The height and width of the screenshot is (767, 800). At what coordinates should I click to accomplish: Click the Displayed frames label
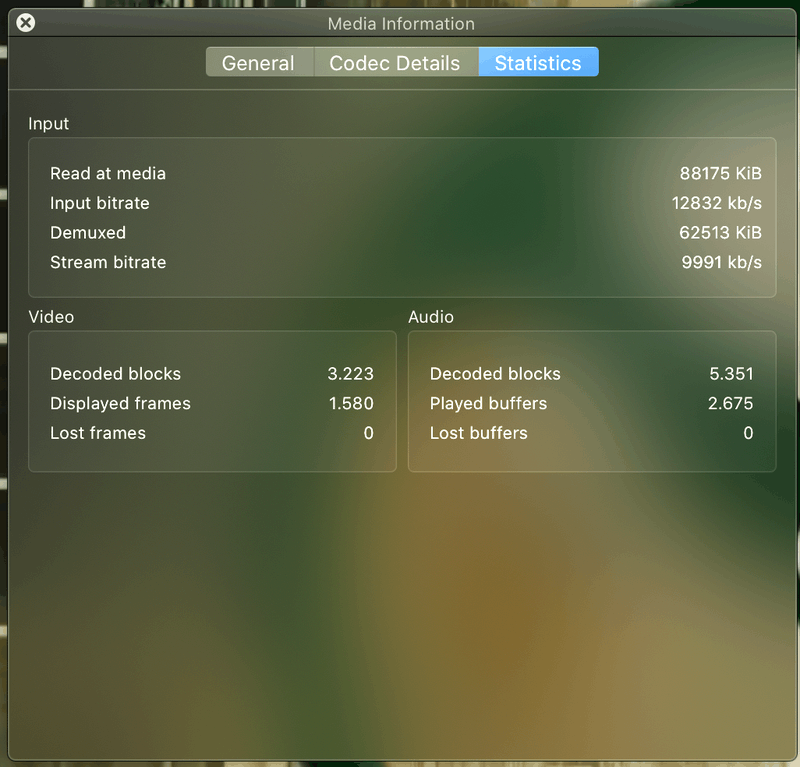(120, 404)
